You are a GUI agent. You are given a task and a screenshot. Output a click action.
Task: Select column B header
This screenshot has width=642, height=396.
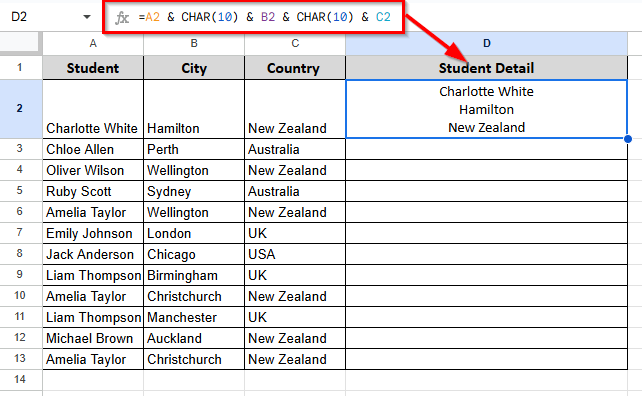[194, 43]
